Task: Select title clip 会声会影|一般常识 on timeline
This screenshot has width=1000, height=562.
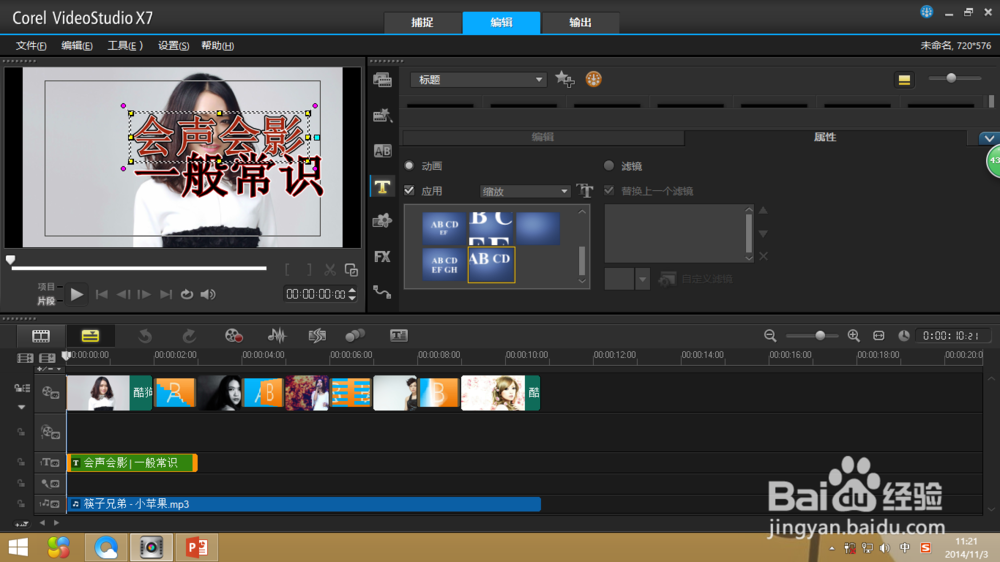Action: pyautogui.click(x=132, y=462)
